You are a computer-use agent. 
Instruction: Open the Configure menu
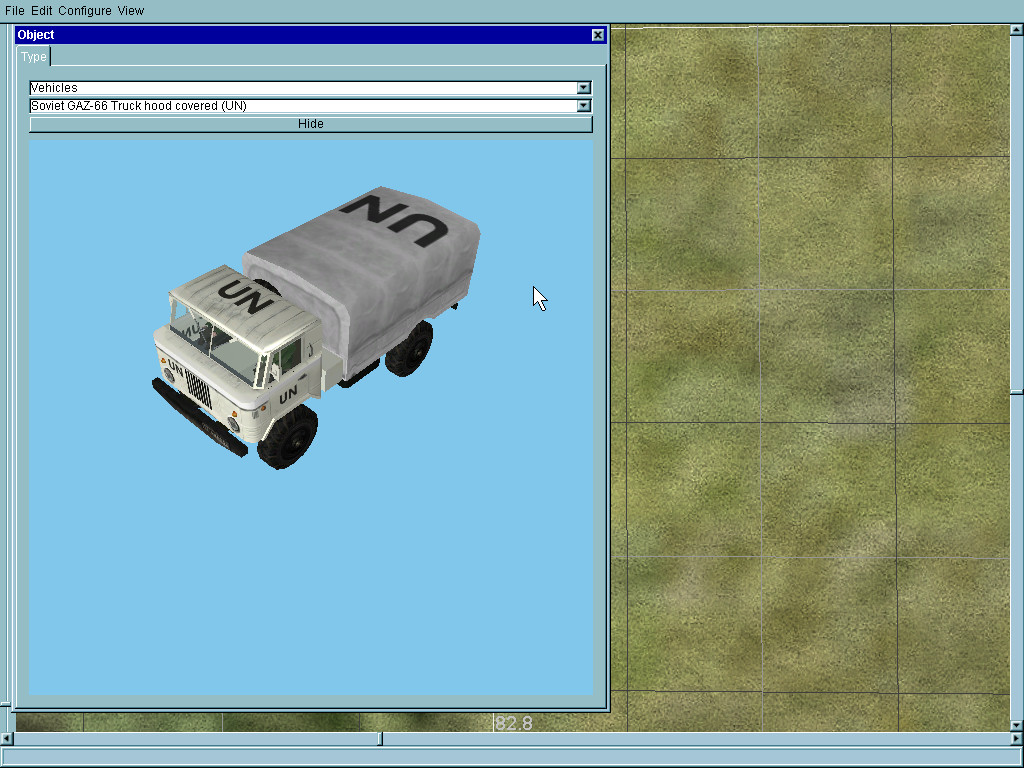(x=84, y=10)
